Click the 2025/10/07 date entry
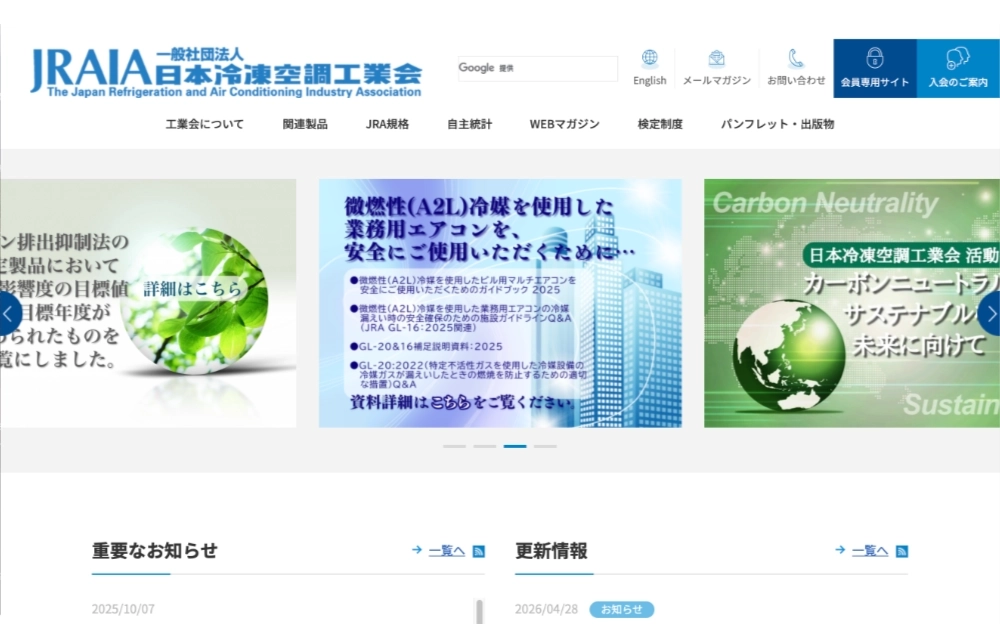Image resolution: width=1000 pixels, height=624 pixels. (x=123, y=609)
